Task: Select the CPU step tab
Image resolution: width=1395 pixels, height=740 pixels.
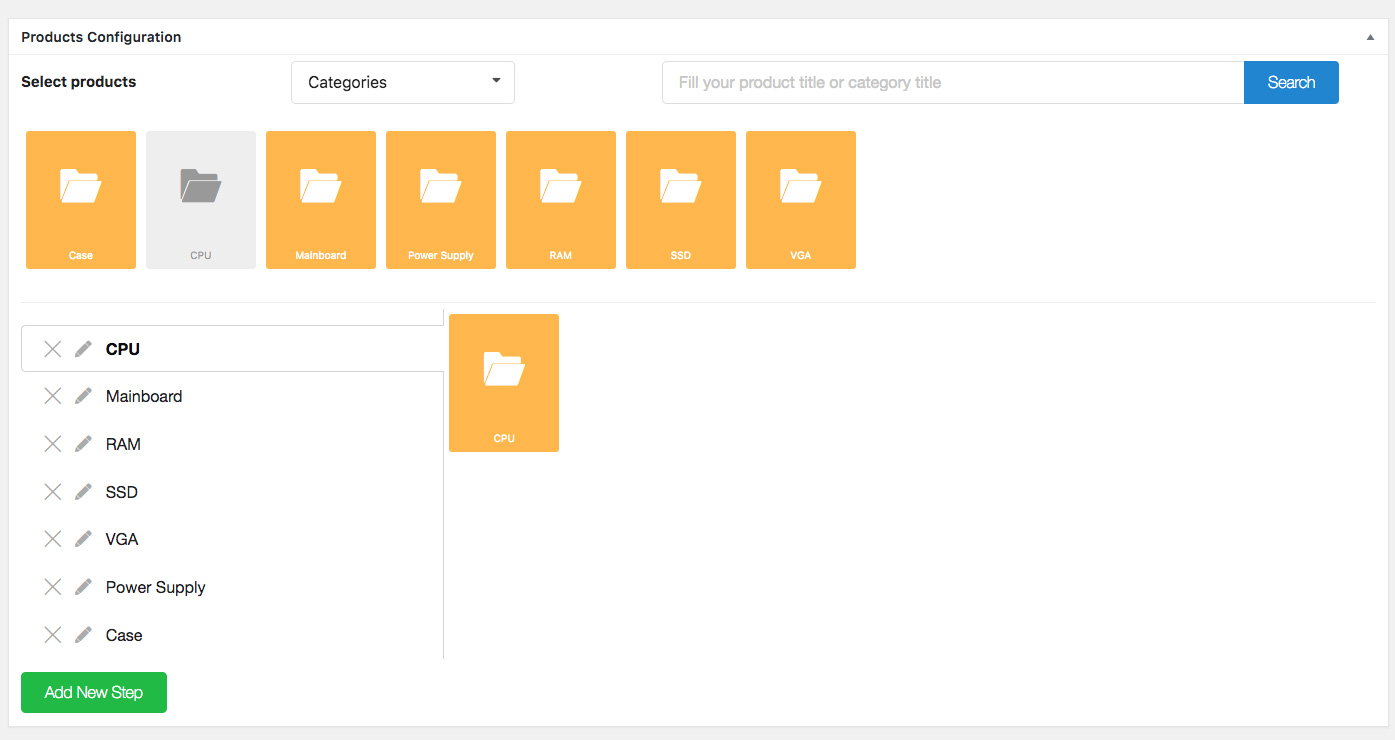Action: click(232, 349)
